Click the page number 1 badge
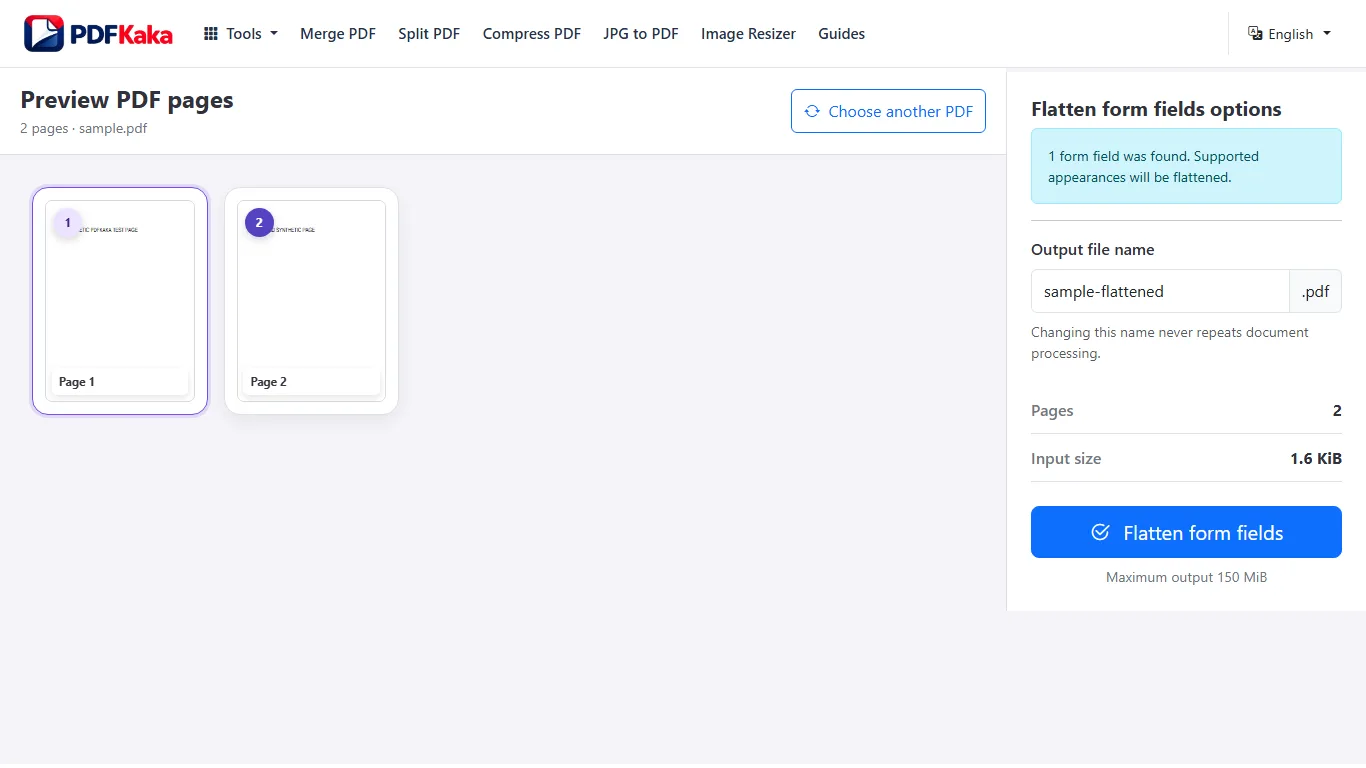The image size is (1366, 768). point(67,223)
